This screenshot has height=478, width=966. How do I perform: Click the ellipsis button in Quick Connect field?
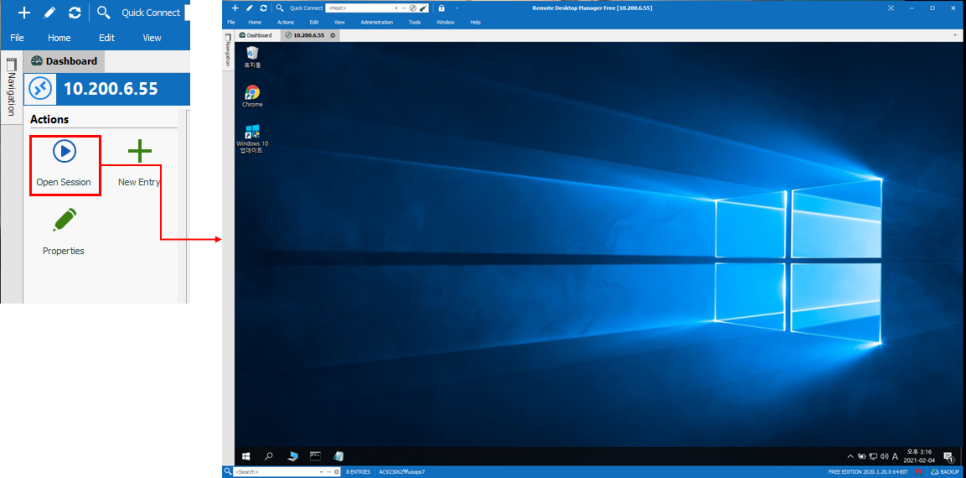[404, 8]
